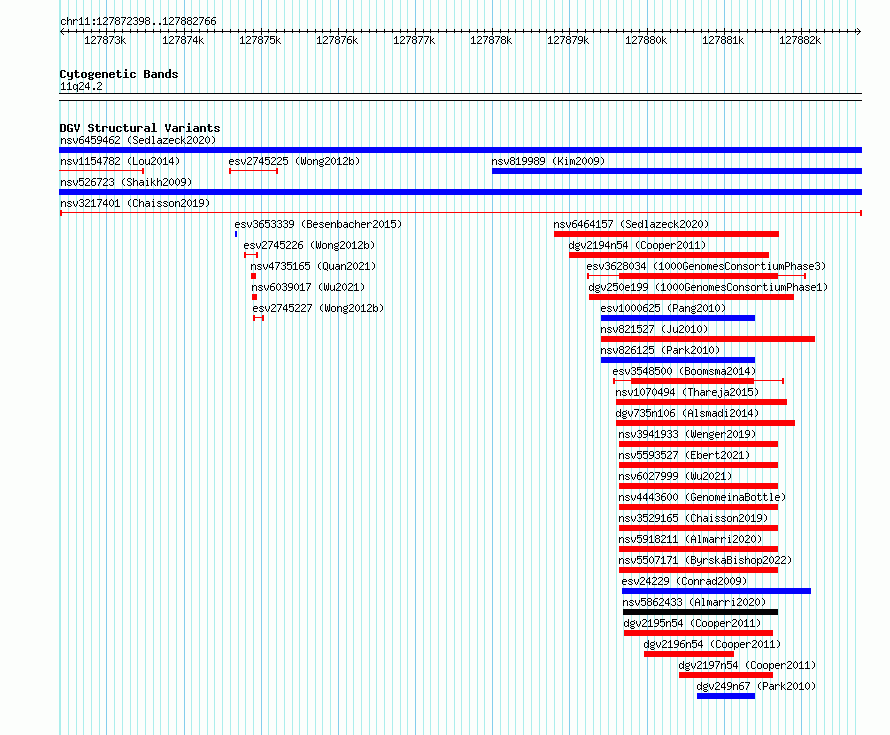Click the dgv2194n54 (Cooper2011) label

[637, 245]
